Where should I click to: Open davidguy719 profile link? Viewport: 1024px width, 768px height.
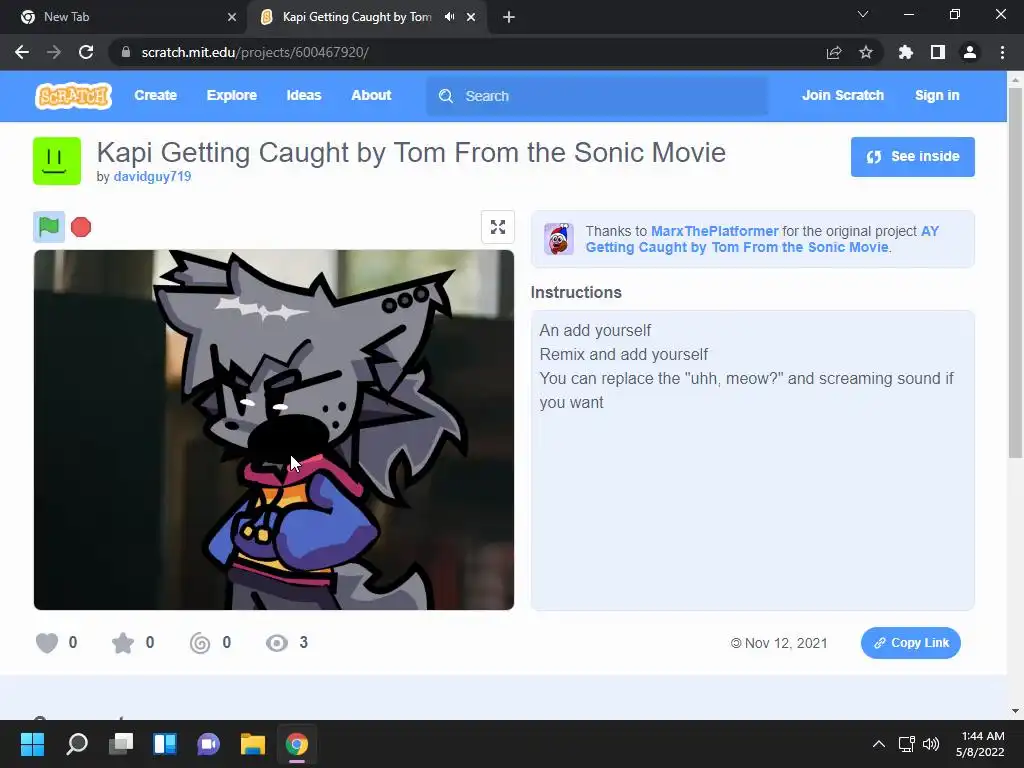click(152, 176)
